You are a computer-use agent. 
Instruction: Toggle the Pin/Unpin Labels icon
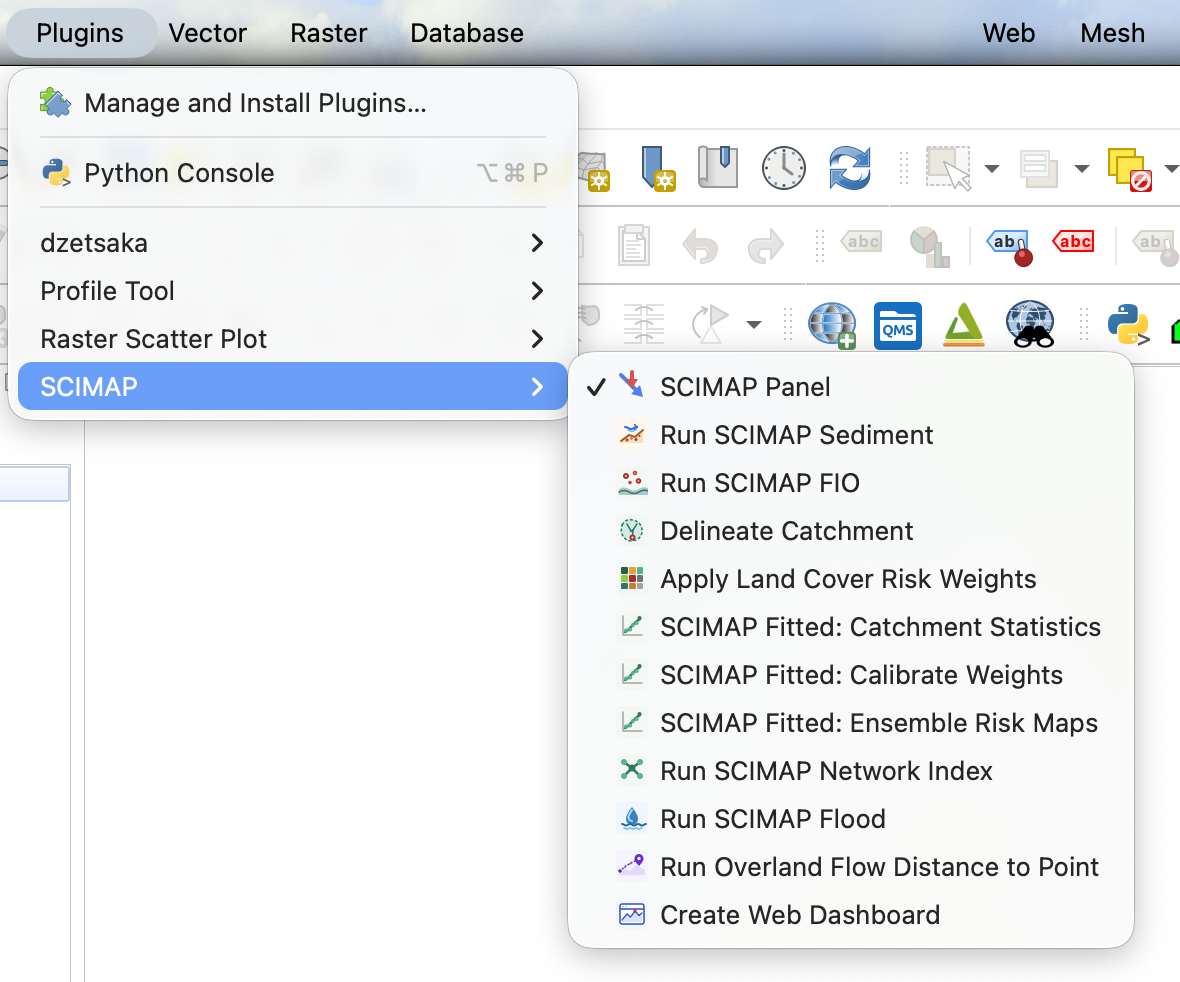pyautogui.click(x=1009, y=247)
